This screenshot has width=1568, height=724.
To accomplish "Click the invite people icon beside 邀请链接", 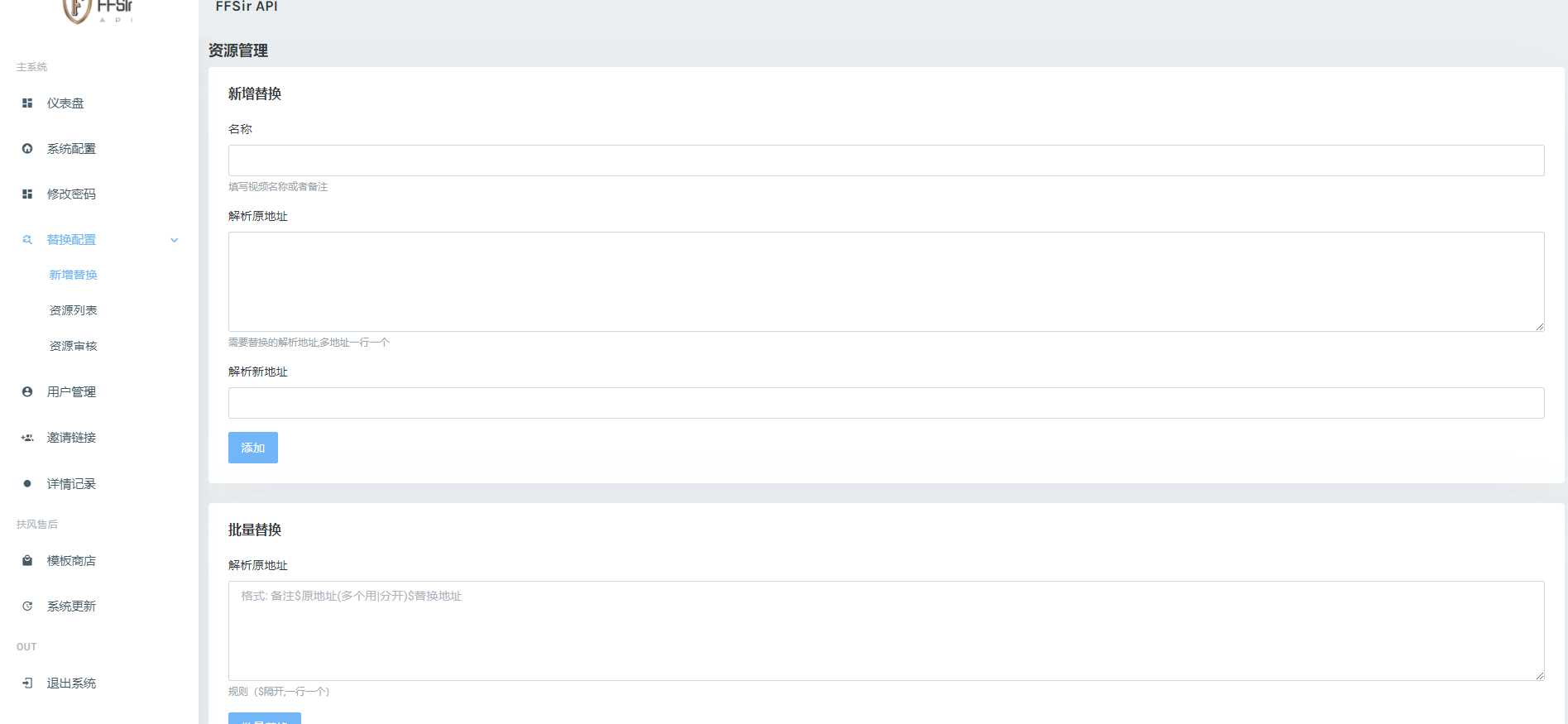I will 27,438.
